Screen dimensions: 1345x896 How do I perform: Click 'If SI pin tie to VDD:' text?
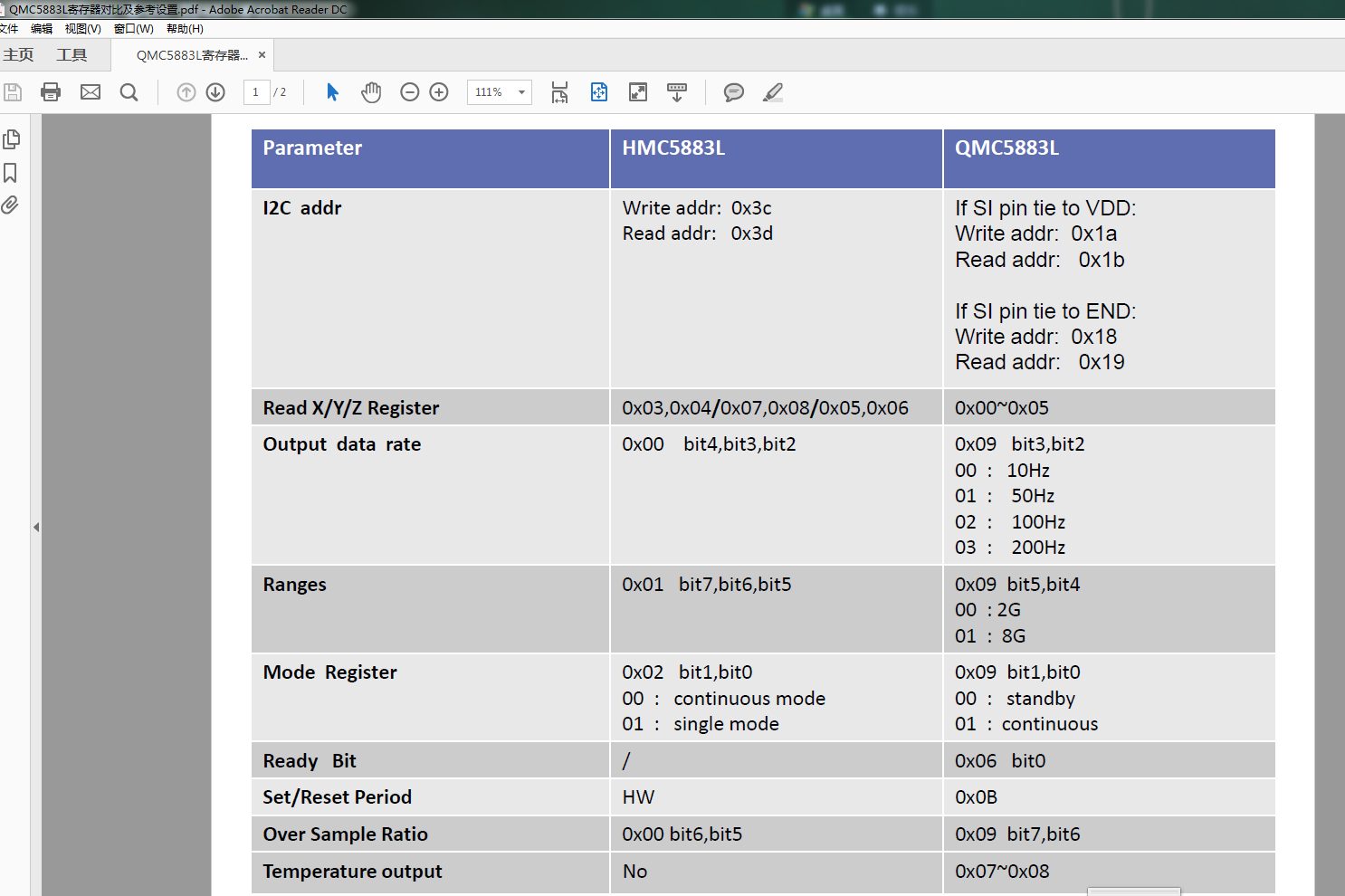tap(1045, 208)
